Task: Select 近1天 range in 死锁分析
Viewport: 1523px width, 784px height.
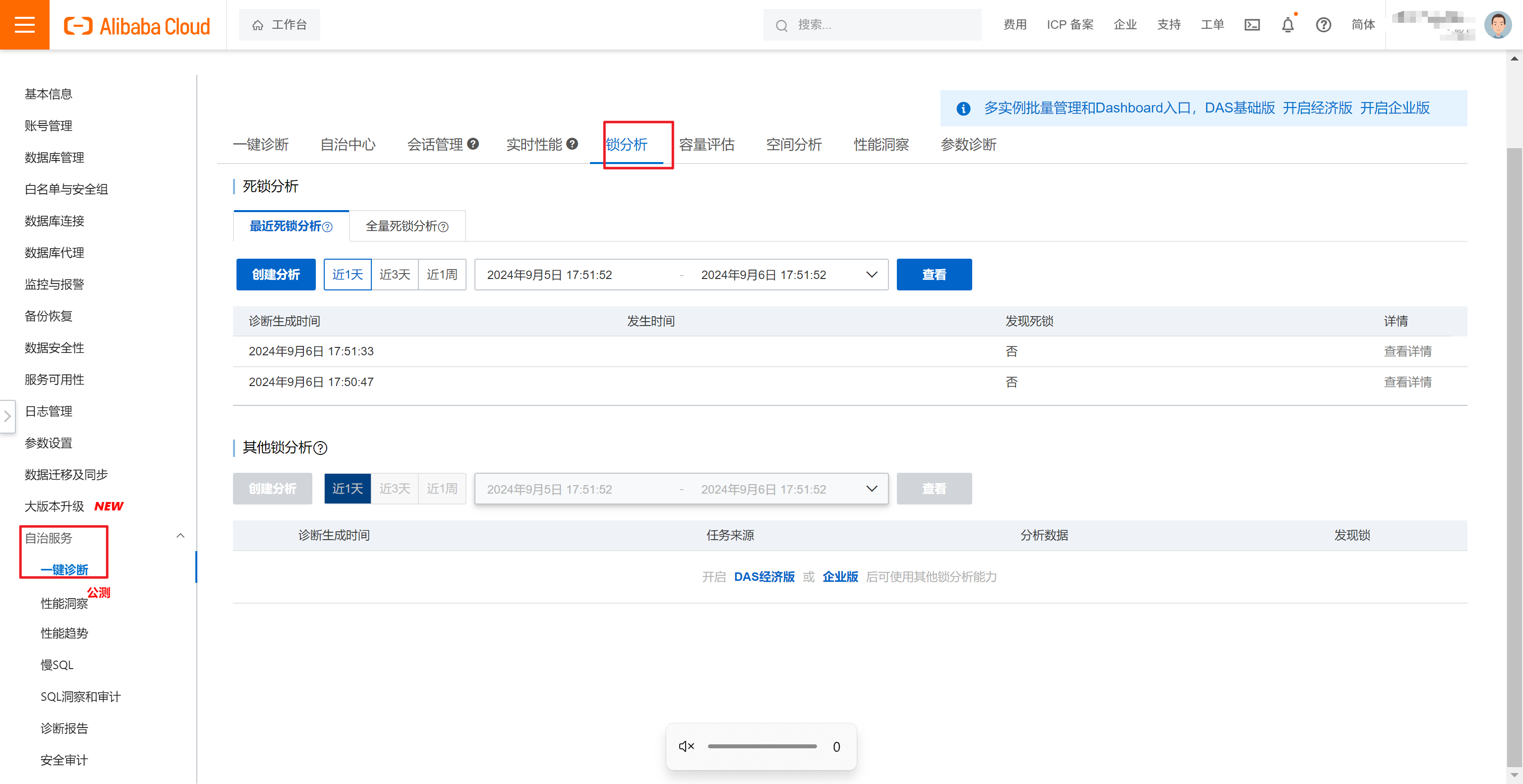Action: (x=347, y=275)
